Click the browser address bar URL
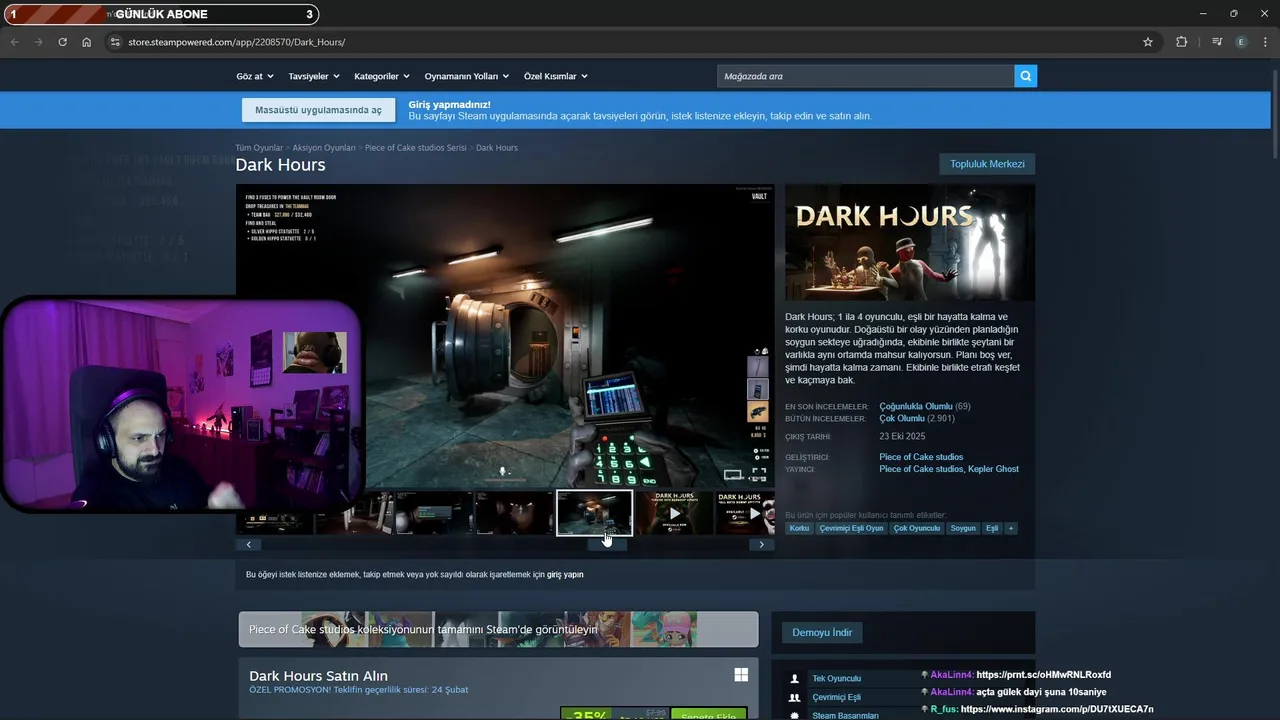 tap(237, 42)
